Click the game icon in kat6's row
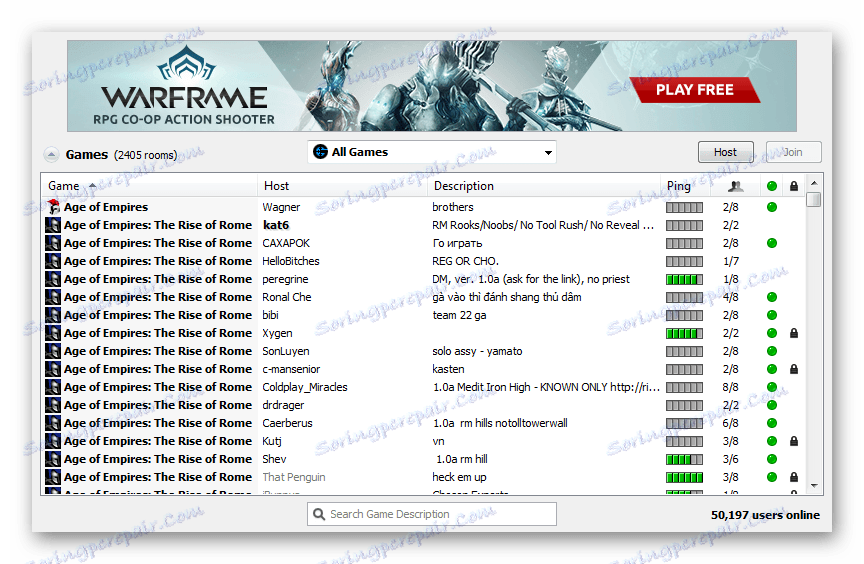864x564 pixels. click(53, 225)
